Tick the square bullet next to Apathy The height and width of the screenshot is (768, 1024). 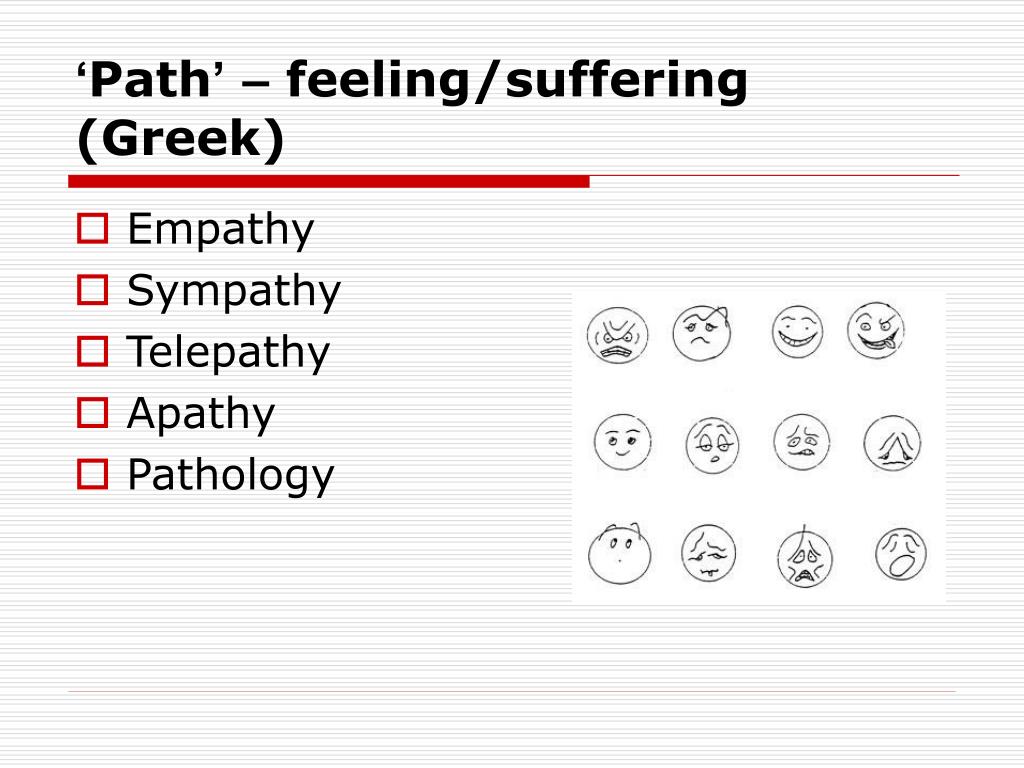coord(92,413)
